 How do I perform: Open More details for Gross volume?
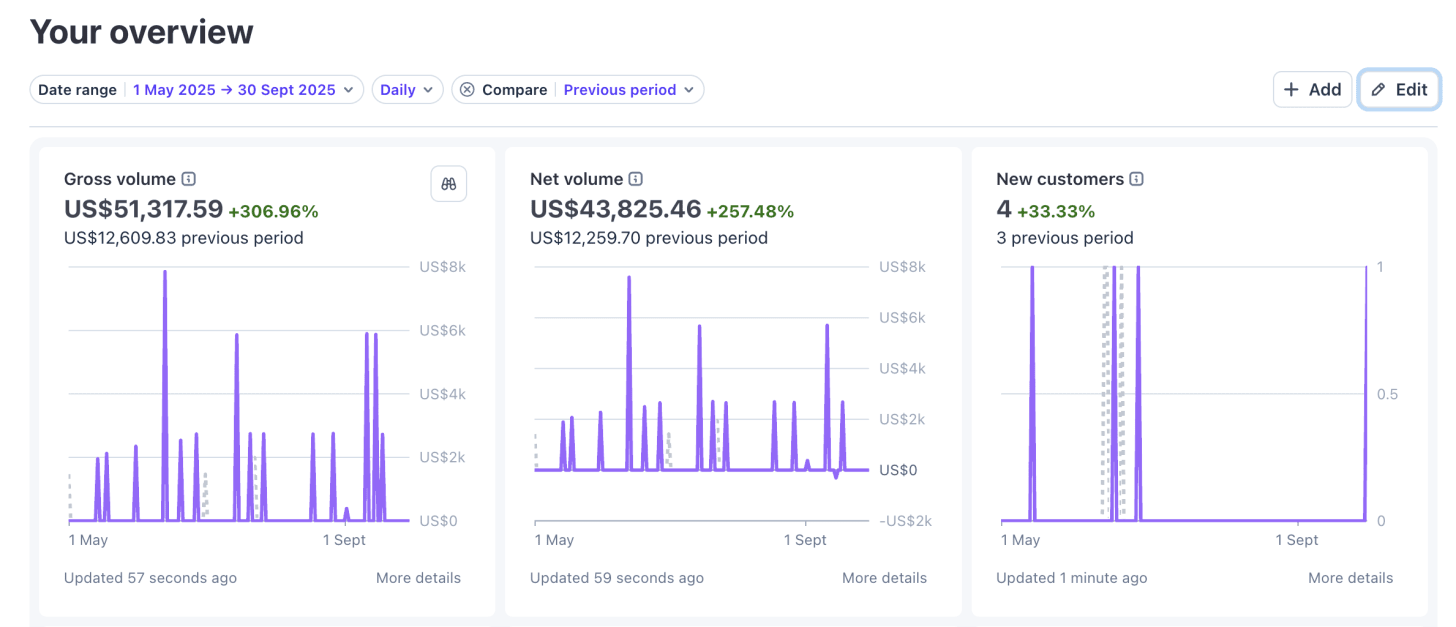[418, 578]
